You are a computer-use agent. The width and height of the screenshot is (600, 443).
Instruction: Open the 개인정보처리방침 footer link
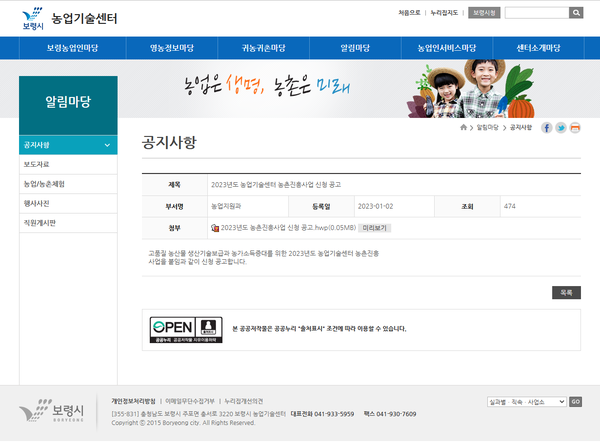[x=134, y=401]
